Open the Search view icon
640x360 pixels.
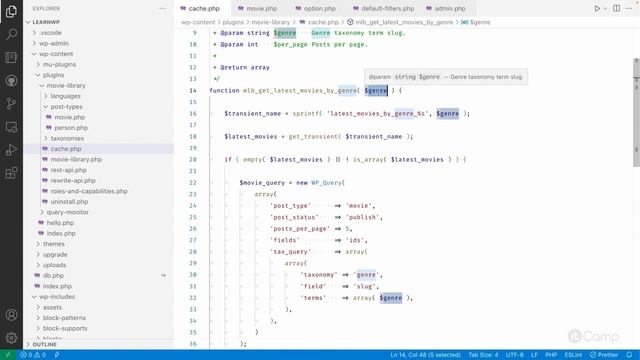pos(11,34)
